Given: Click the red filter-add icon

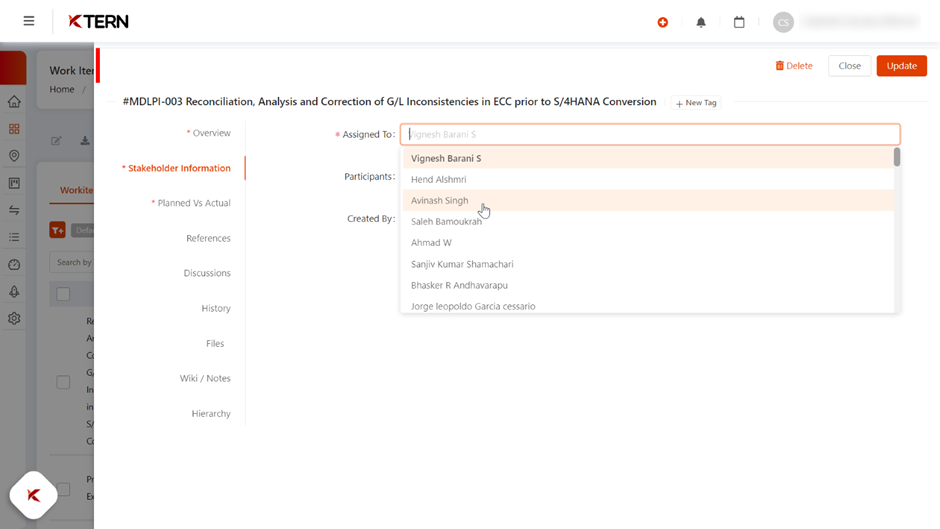Looking at the screenshot, I should click(58, 230).
